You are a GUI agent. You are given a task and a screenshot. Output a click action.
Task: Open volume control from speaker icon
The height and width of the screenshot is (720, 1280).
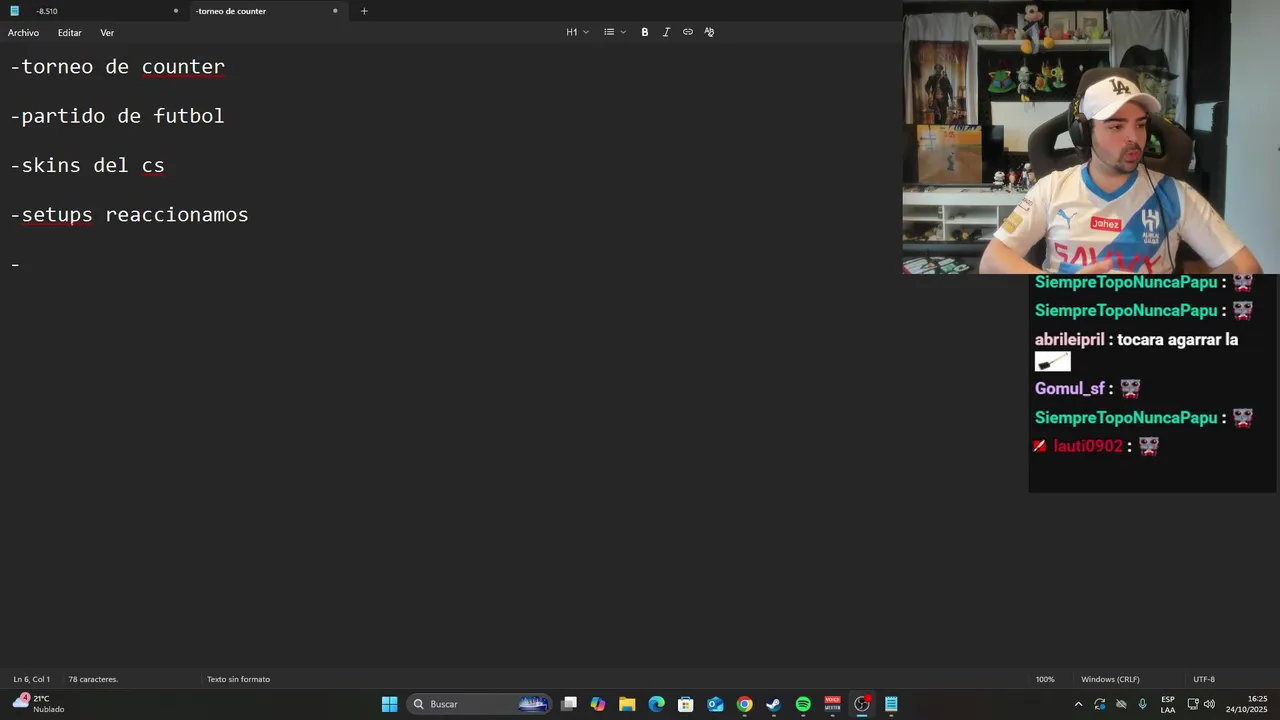coord(1209,704)
